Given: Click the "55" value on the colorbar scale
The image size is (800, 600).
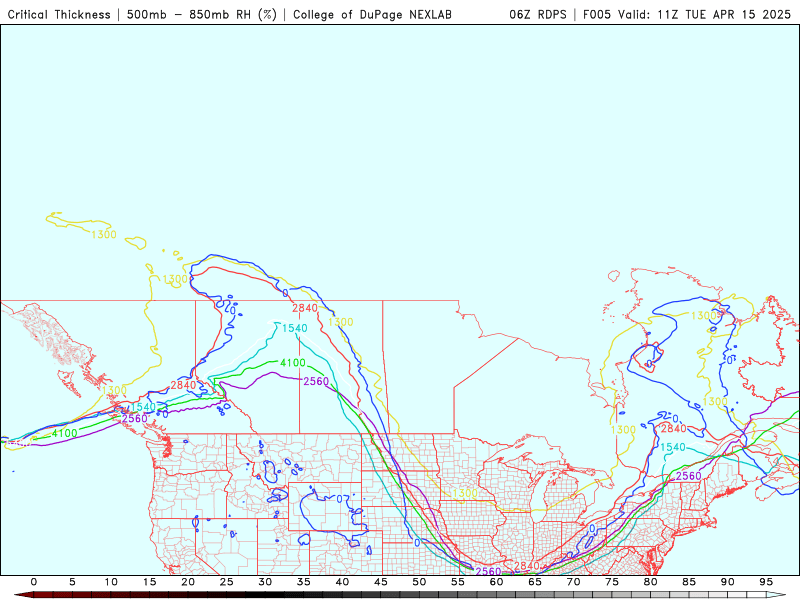Looking at the screenshot, I should (458, 582).
